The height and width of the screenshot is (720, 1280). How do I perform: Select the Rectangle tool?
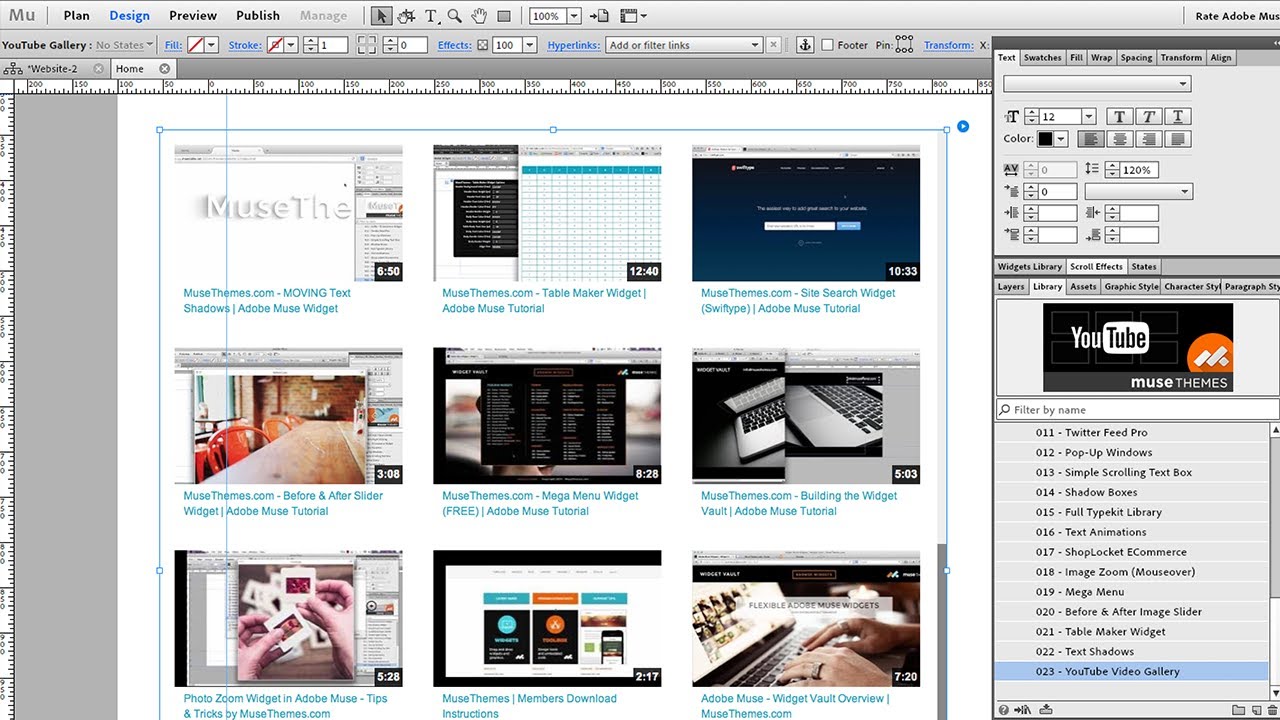coord(504,16)
